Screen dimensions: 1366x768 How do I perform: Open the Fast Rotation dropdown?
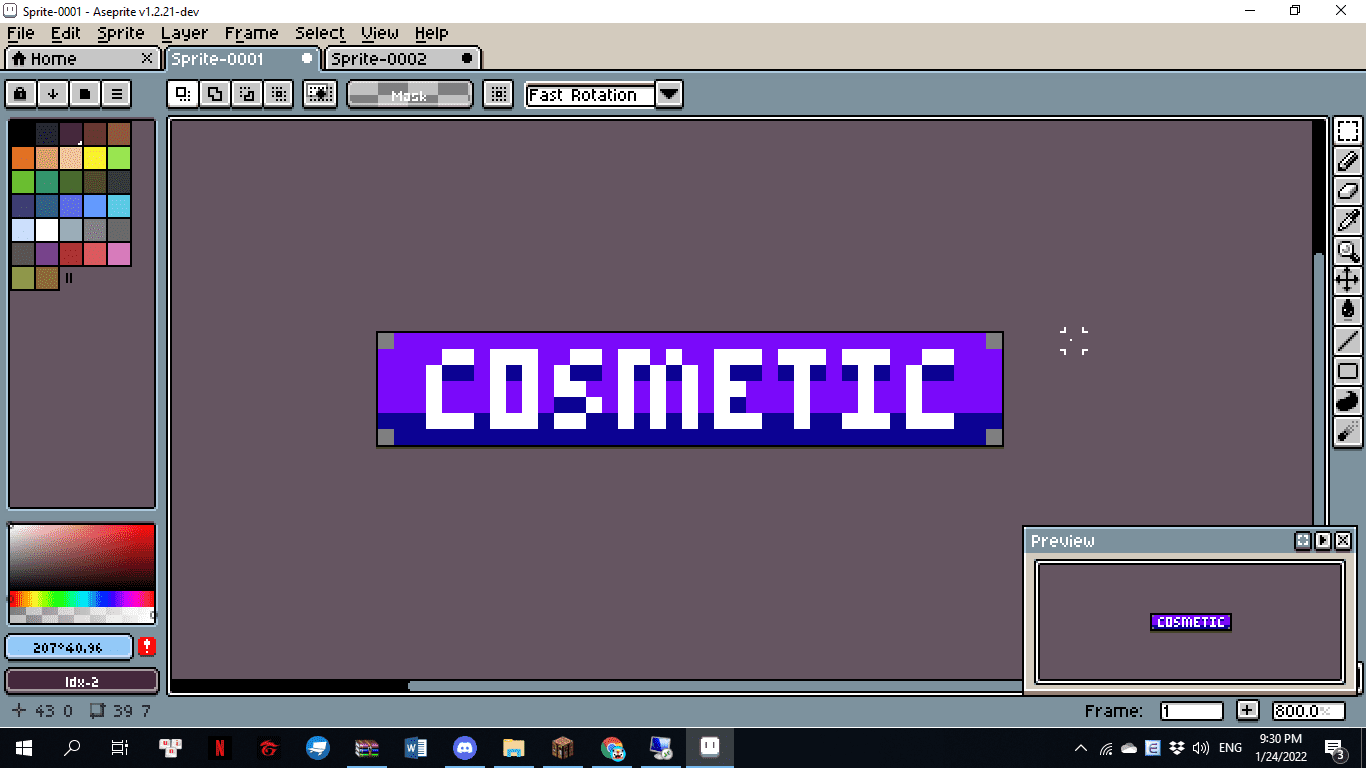click(669, 94)
